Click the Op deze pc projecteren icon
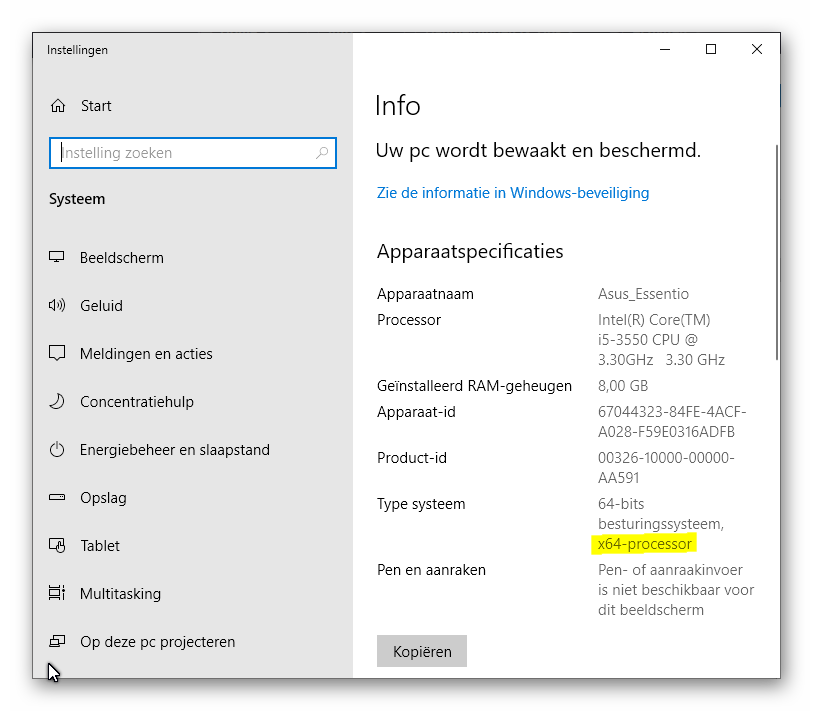Image resolution: width=813 pixels, height=711 pixels. point(57,642)
